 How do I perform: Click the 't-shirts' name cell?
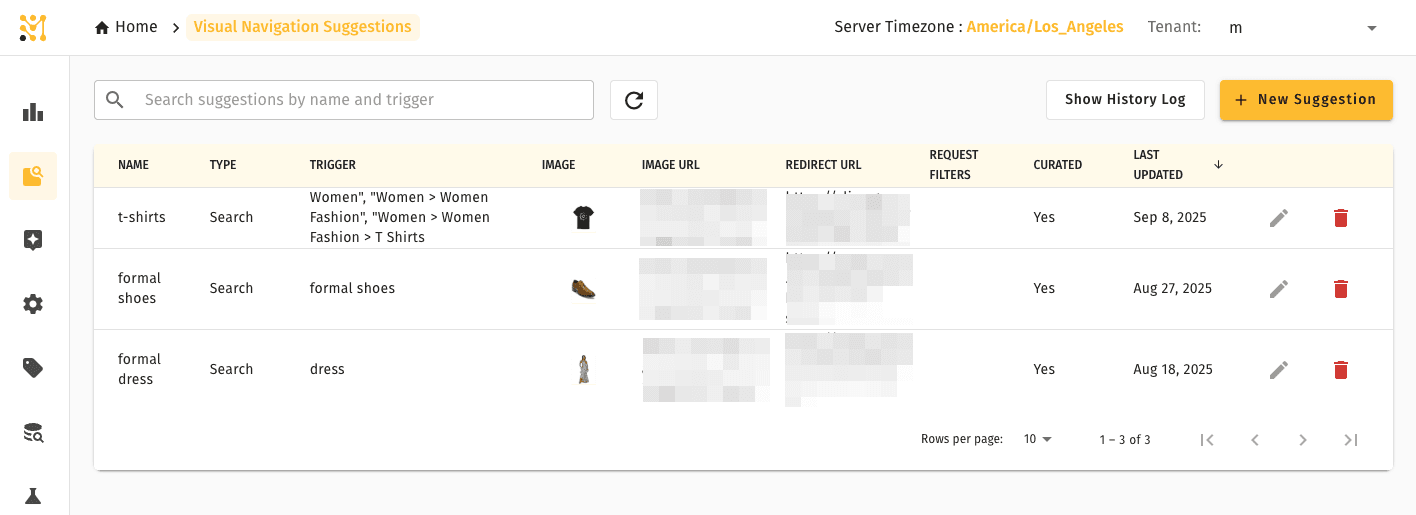click(x=142, y=218)
